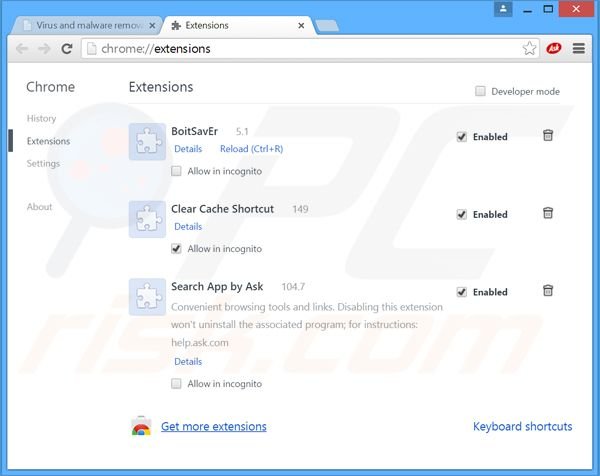Click the user profile icon in title bar
This screenshot has width=600, height=476.
(x=503, y=8)
